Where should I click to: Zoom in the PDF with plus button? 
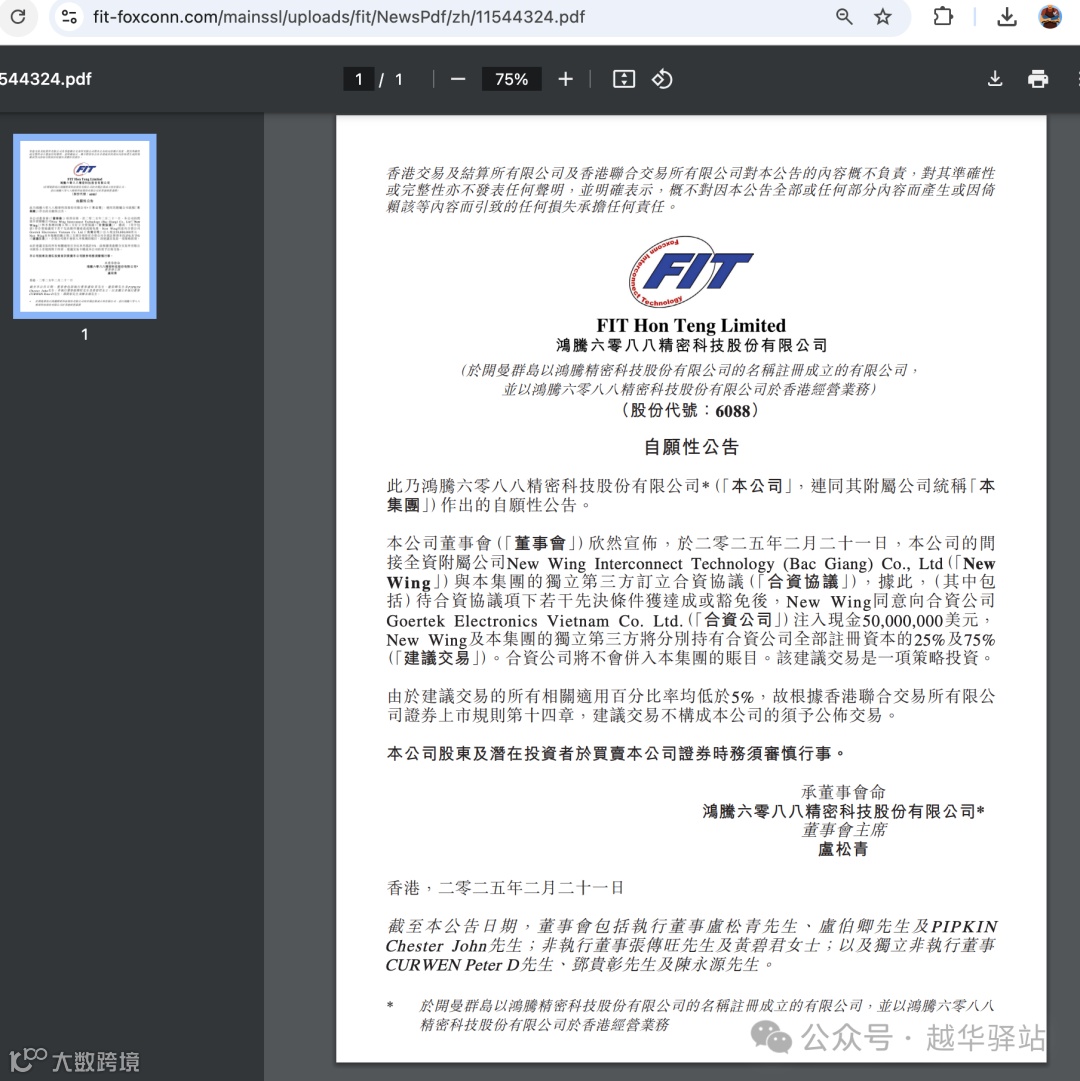click(566, 79)
